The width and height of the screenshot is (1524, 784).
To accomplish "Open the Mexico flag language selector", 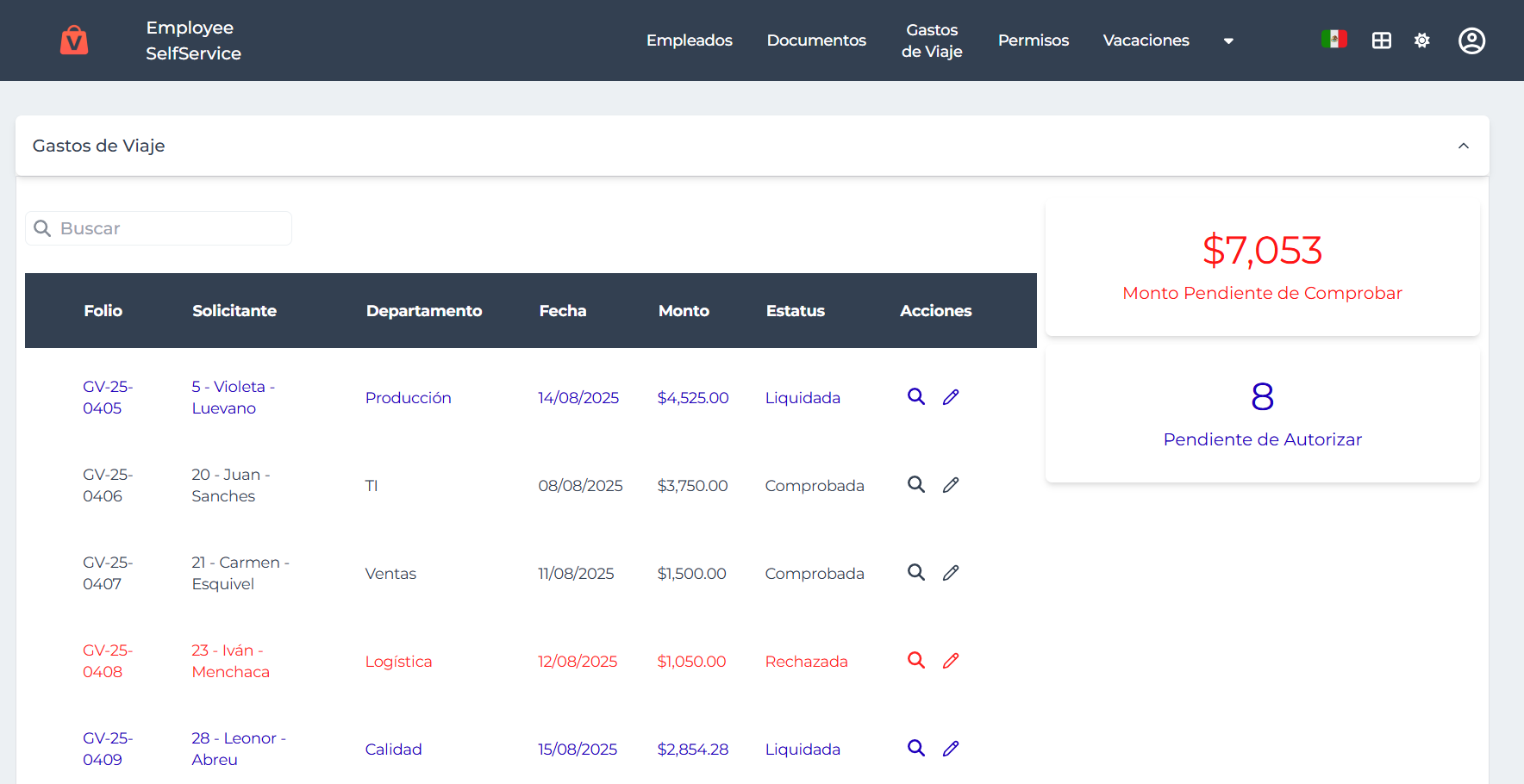I will point(1333,40).
